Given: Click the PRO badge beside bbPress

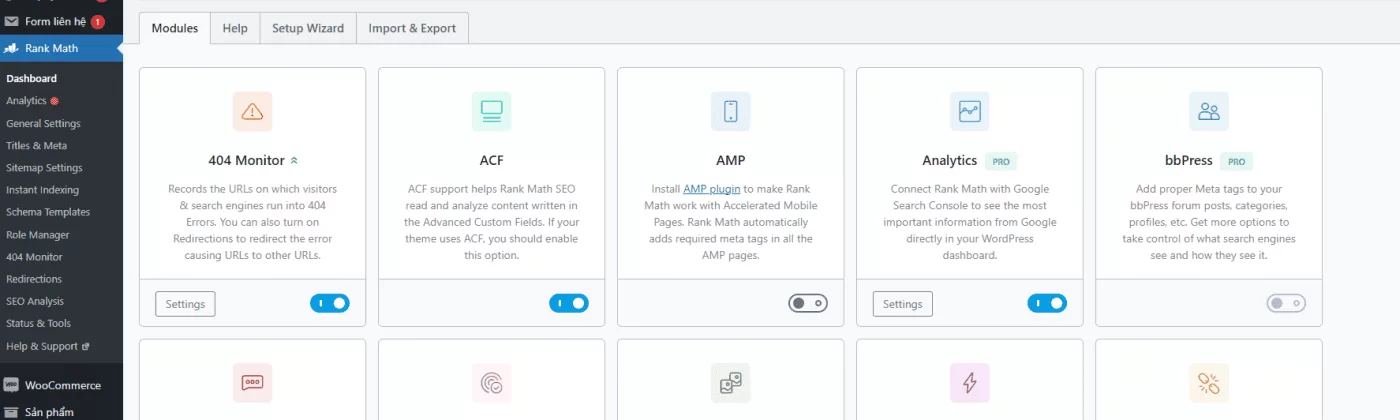Looking at the screenshot, I should [1236, 161].
